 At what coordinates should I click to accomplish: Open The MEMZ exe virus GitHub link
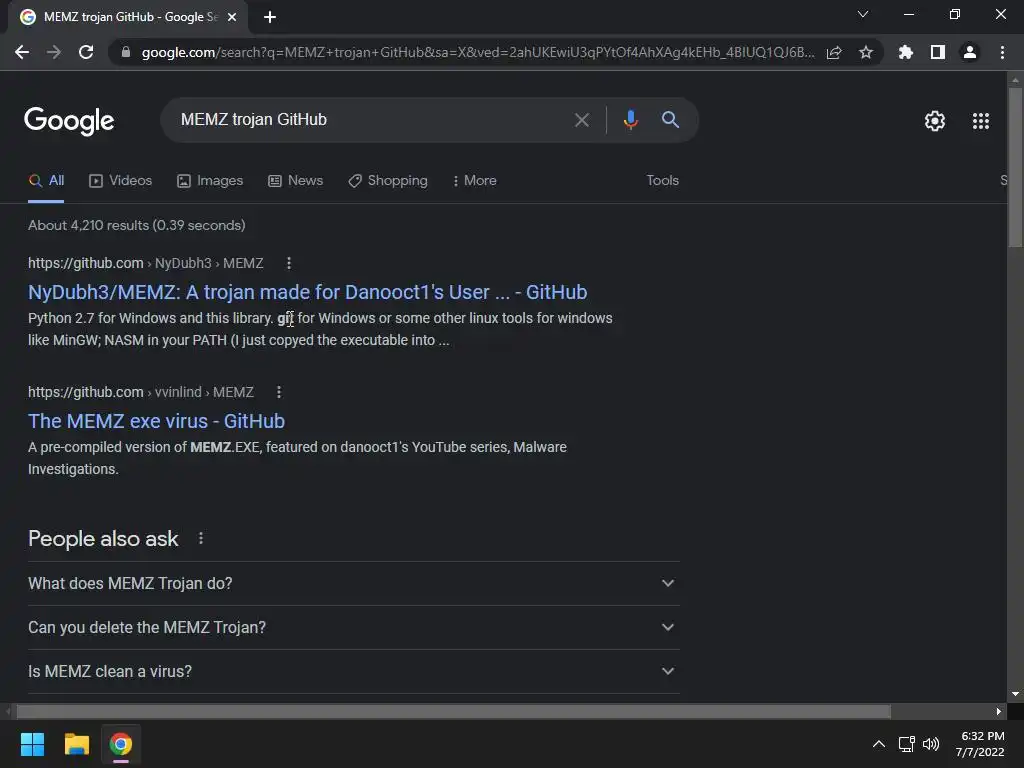156,421
